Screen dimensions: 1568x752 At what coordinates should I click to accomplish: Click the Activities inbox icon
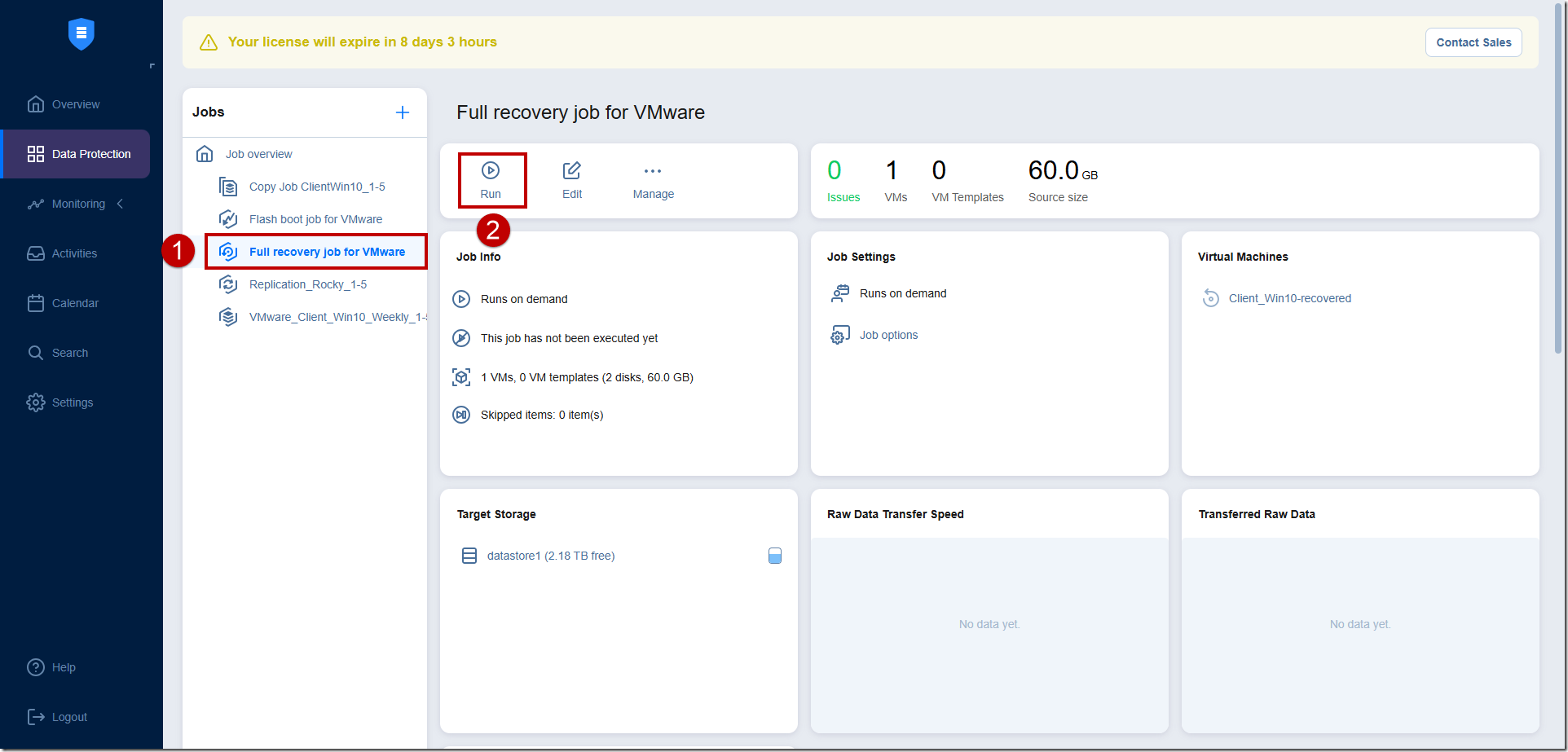(x=36, y=253)
